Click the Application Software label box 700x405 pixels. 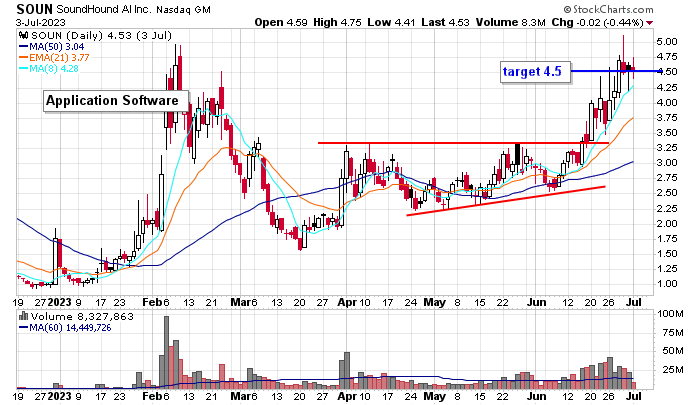(x=116, y=101)
